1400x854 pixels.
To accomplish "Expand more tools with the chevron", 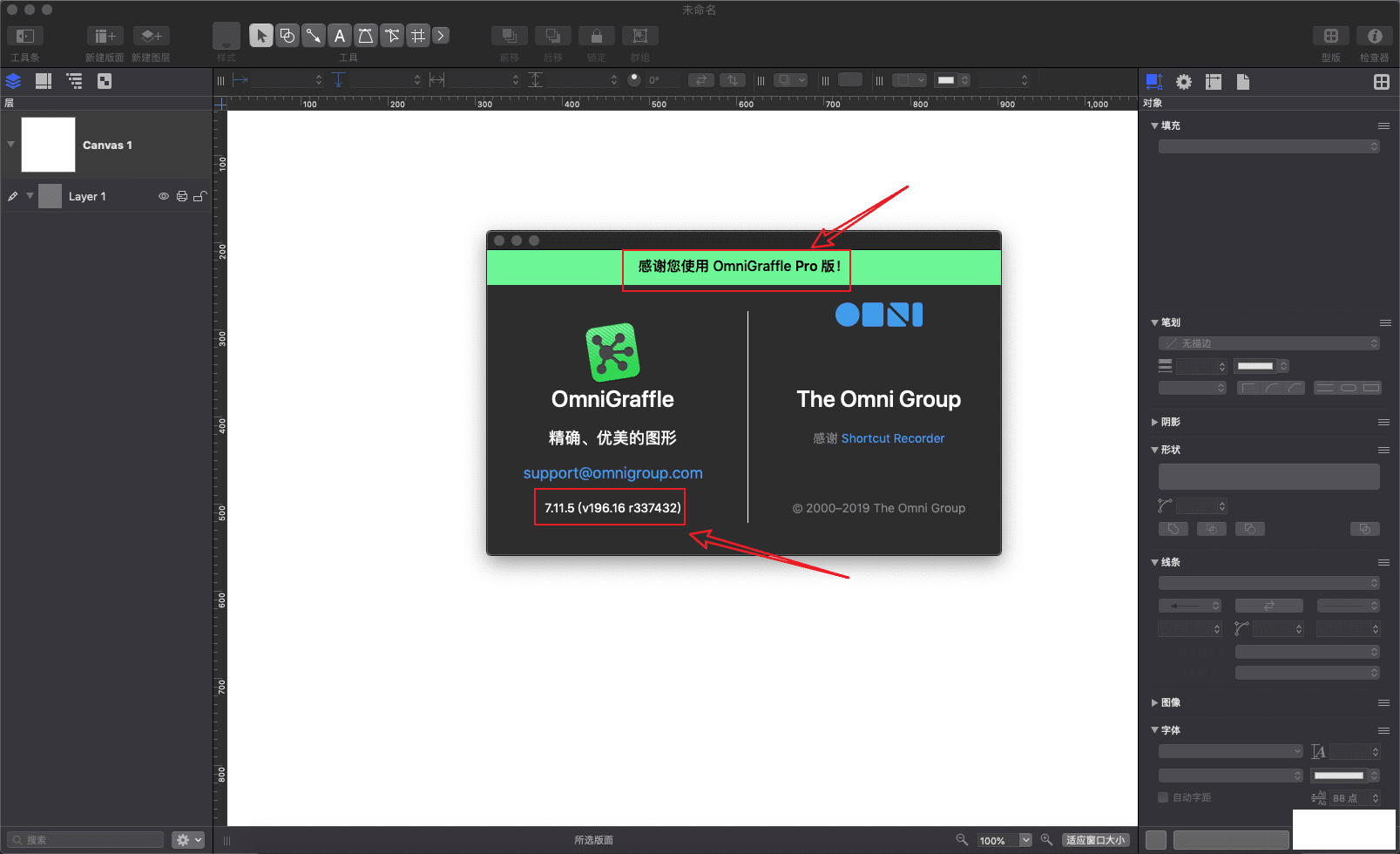I will pos(442,36).
